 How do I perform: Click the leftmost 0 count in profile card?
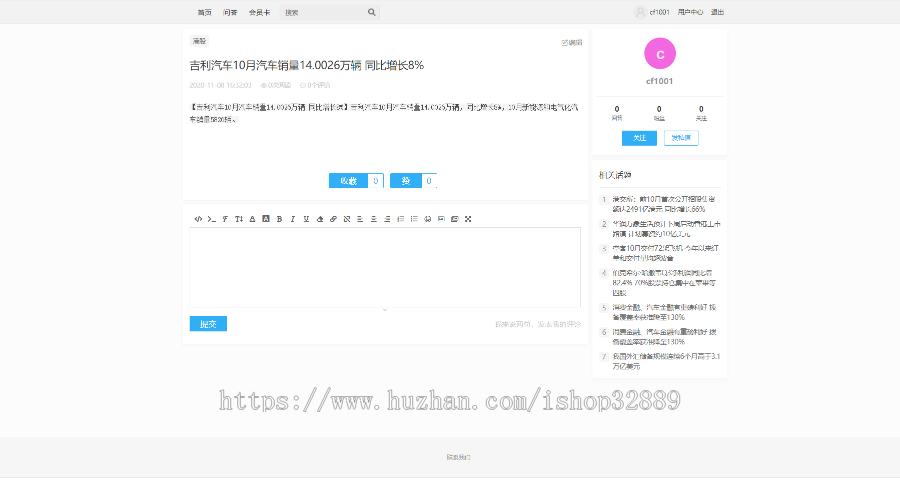pos(617,109)
